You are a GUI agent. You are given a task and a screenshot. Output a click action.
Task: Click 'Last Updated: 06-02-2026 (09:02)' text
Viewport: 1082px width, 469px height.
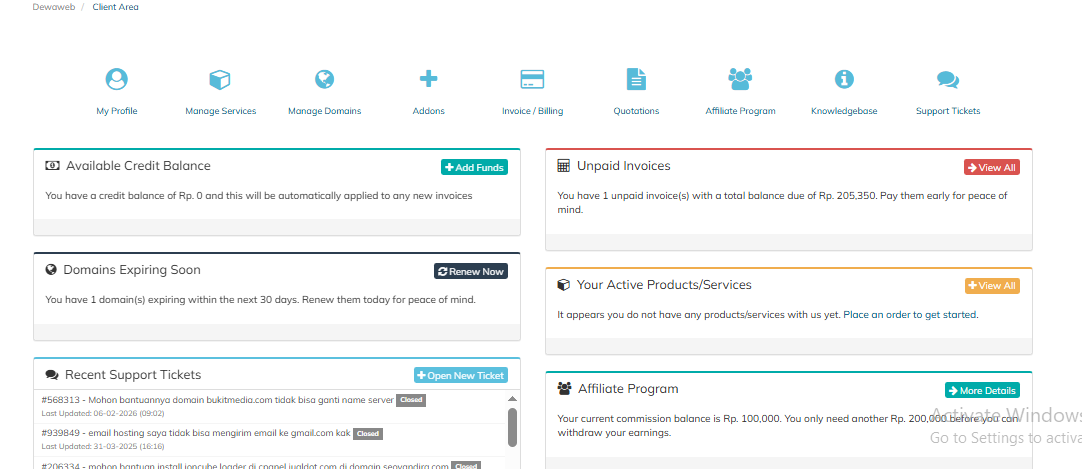(x=103, y=413)
